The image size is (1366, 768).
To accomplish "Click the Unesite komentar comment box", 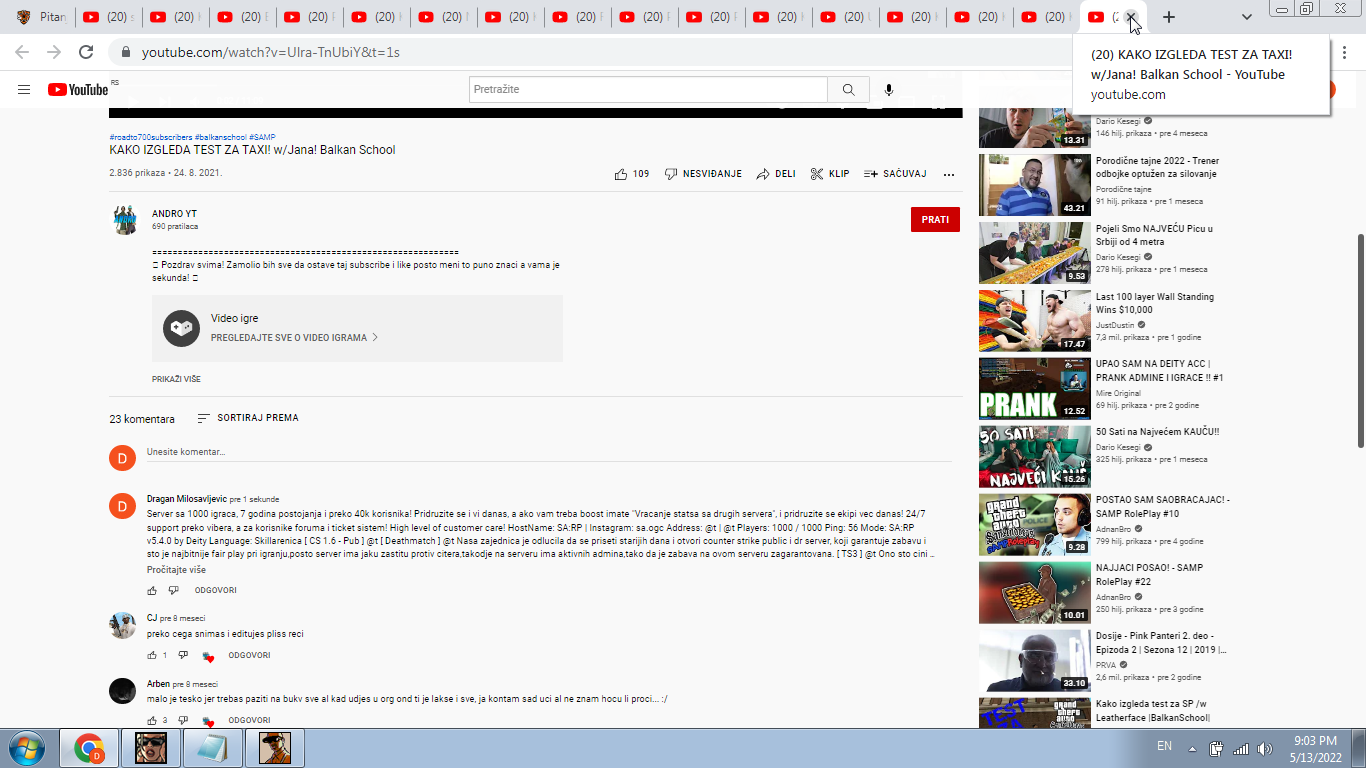I will point(549,452).
